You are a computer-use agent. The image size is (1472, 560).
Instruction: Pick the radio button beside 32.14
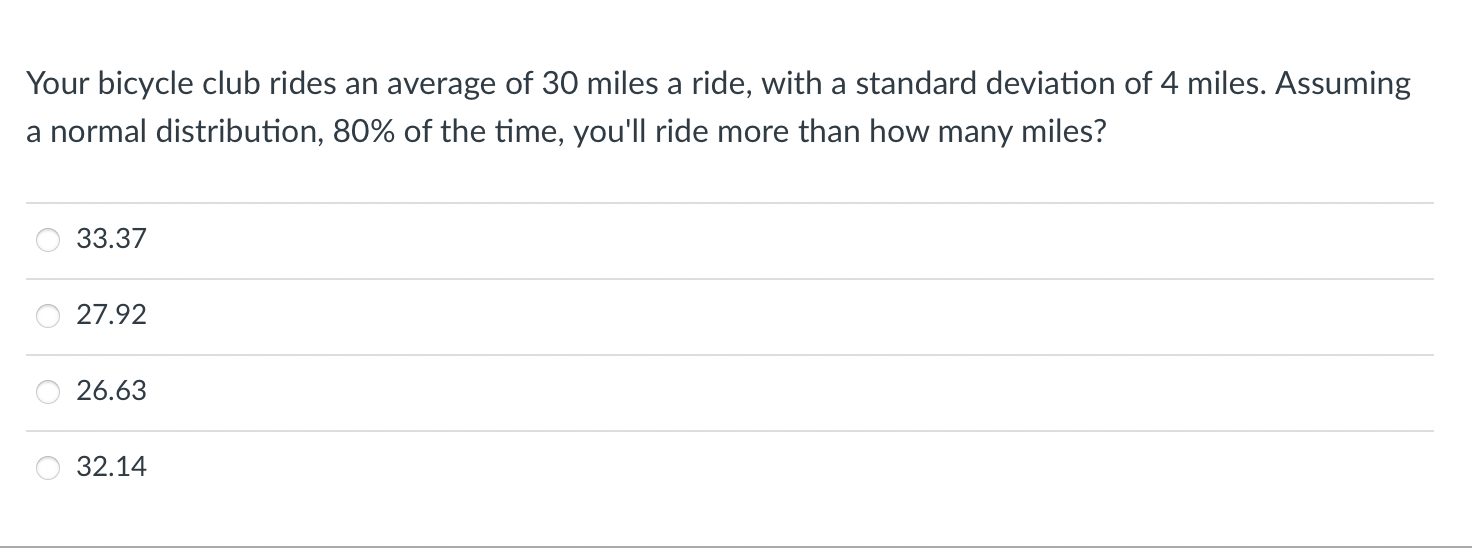49,467
